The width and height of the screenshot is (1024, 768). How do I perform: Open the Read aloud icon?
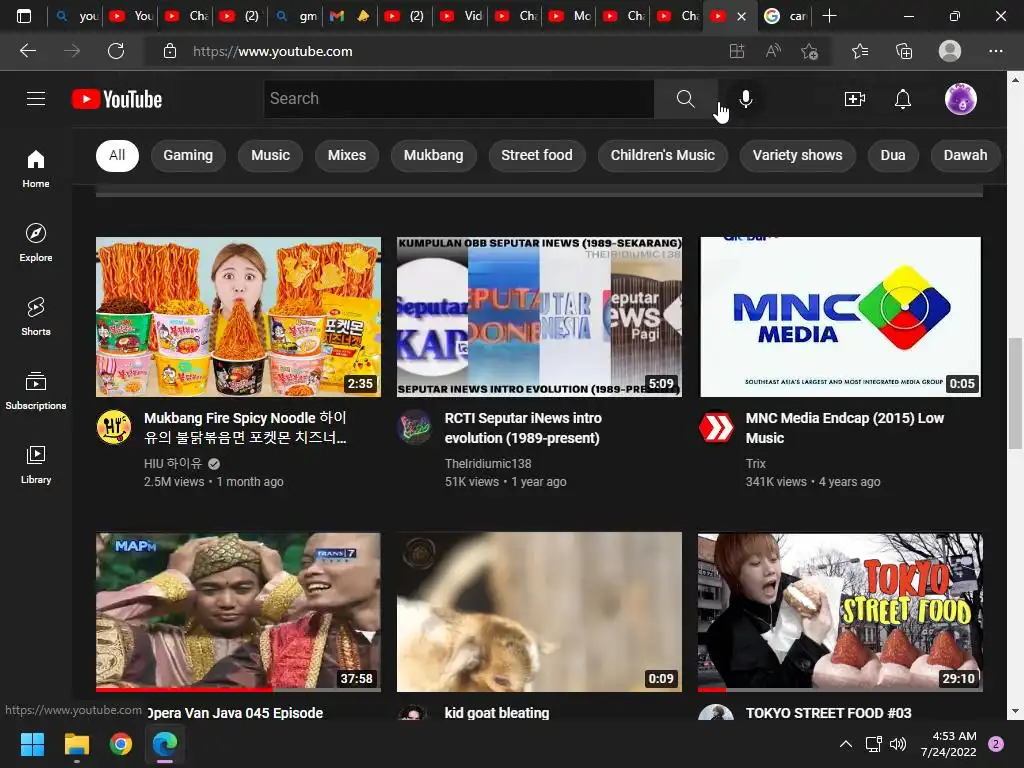pos(773,51)
